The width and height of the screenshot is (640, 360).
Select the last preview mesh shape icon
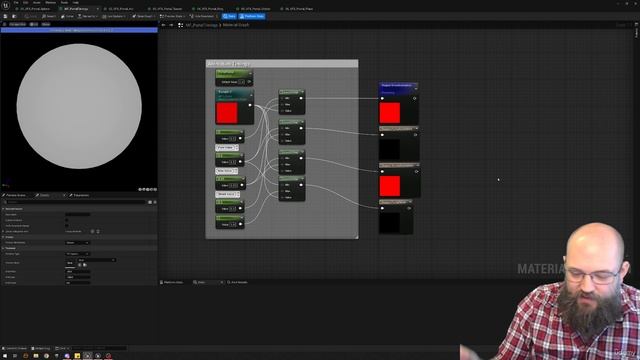(x=155, y=189)
